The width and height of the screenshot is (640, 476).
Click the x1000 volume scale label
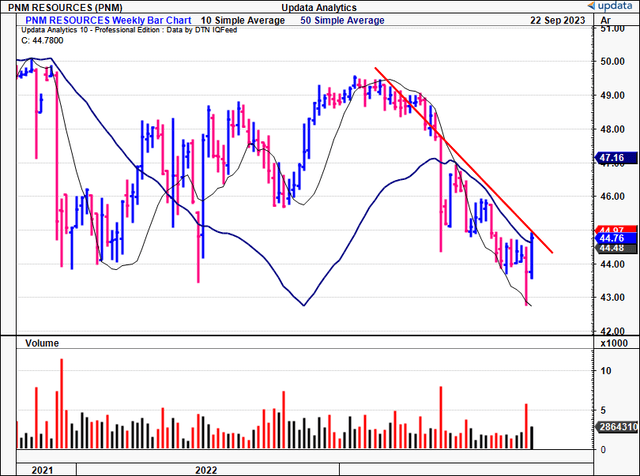coord(614,343)
